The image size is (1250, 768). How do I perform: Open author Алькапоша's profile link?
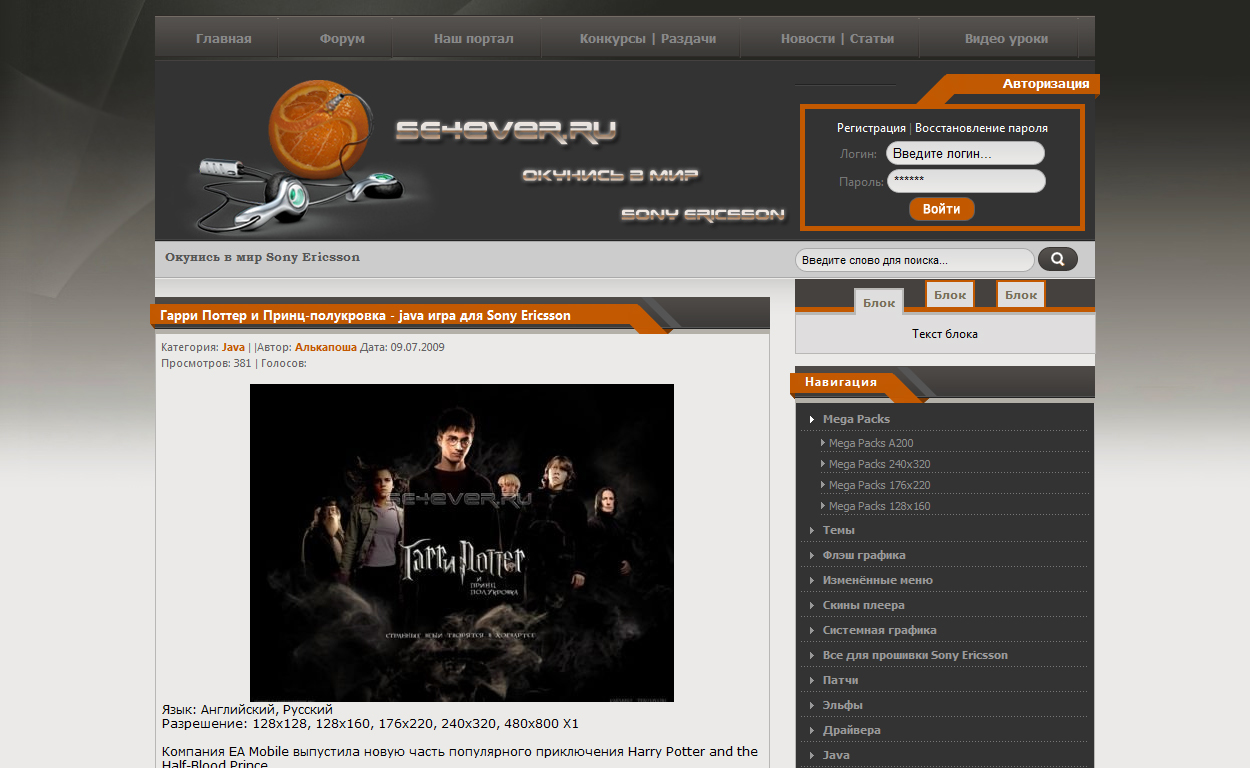pyautogui.click(x=326, y=347)
